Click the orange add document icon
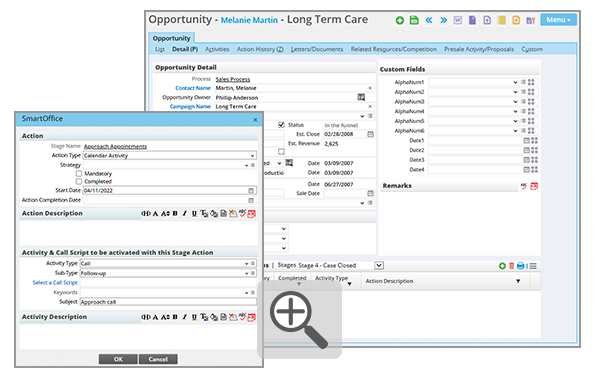 (516, 20)
